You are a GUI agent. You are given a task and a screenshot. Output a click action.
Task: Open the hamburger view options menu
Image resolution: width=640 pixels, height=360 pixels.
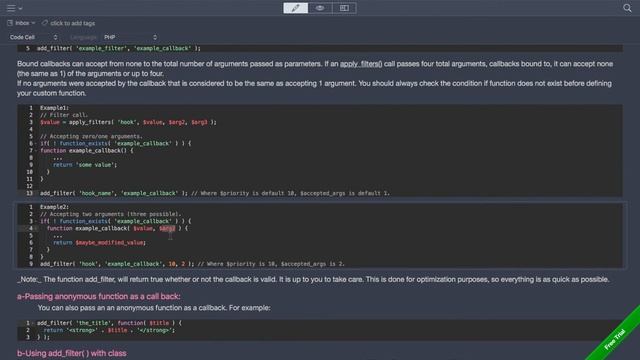click(14, 8)
